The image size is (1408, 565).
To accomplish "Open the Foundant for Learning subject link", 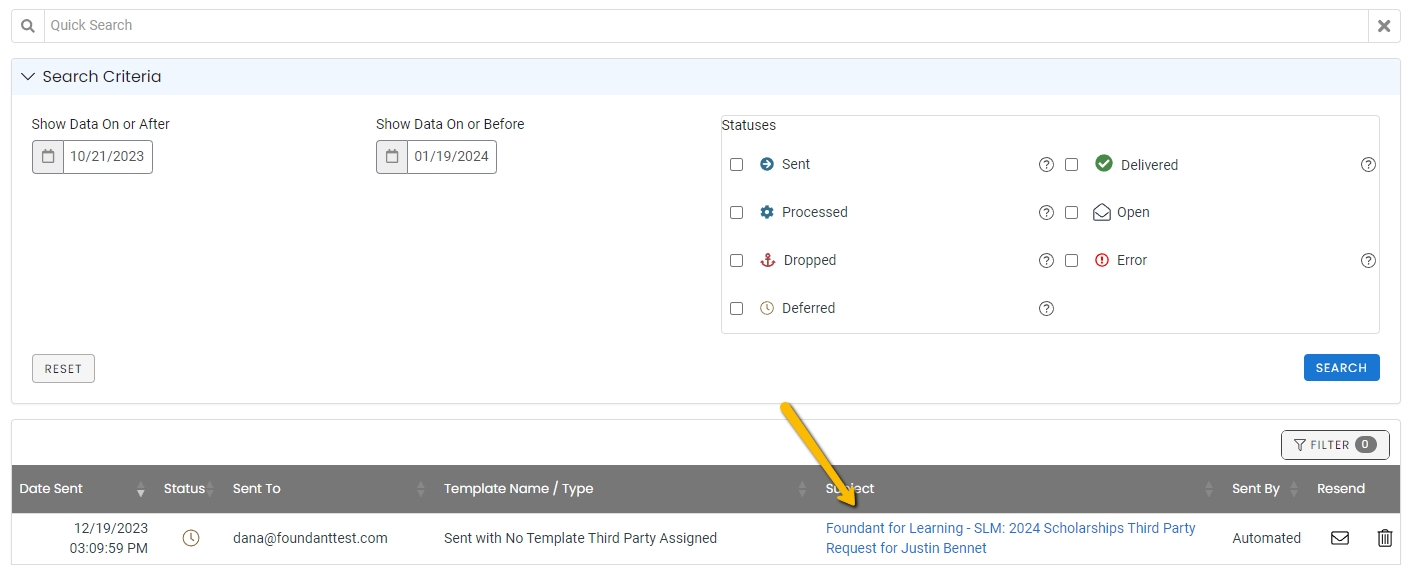I will tap(1010, 538).
